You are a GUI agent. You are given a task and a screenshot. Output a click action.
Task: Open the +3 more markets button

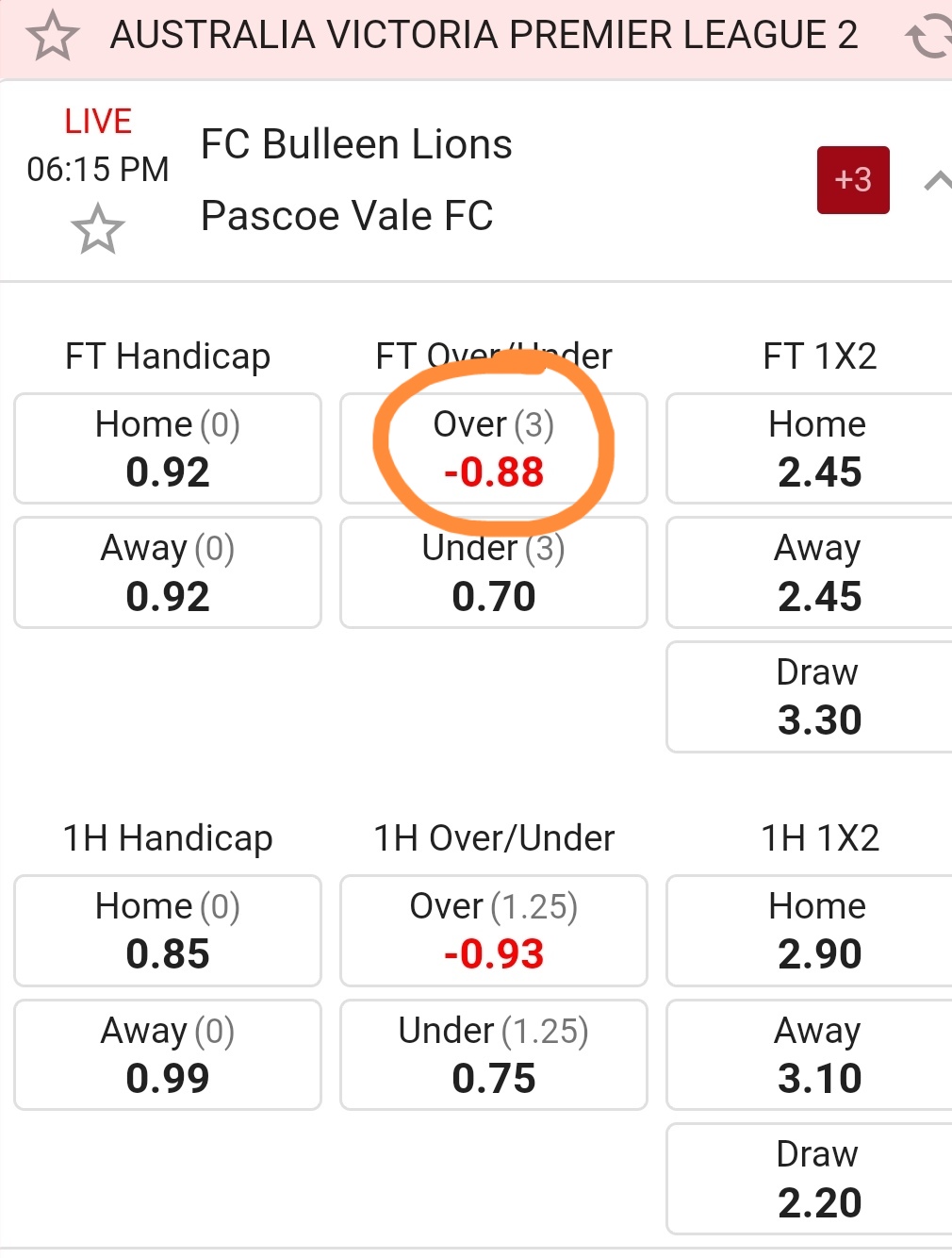853,180
